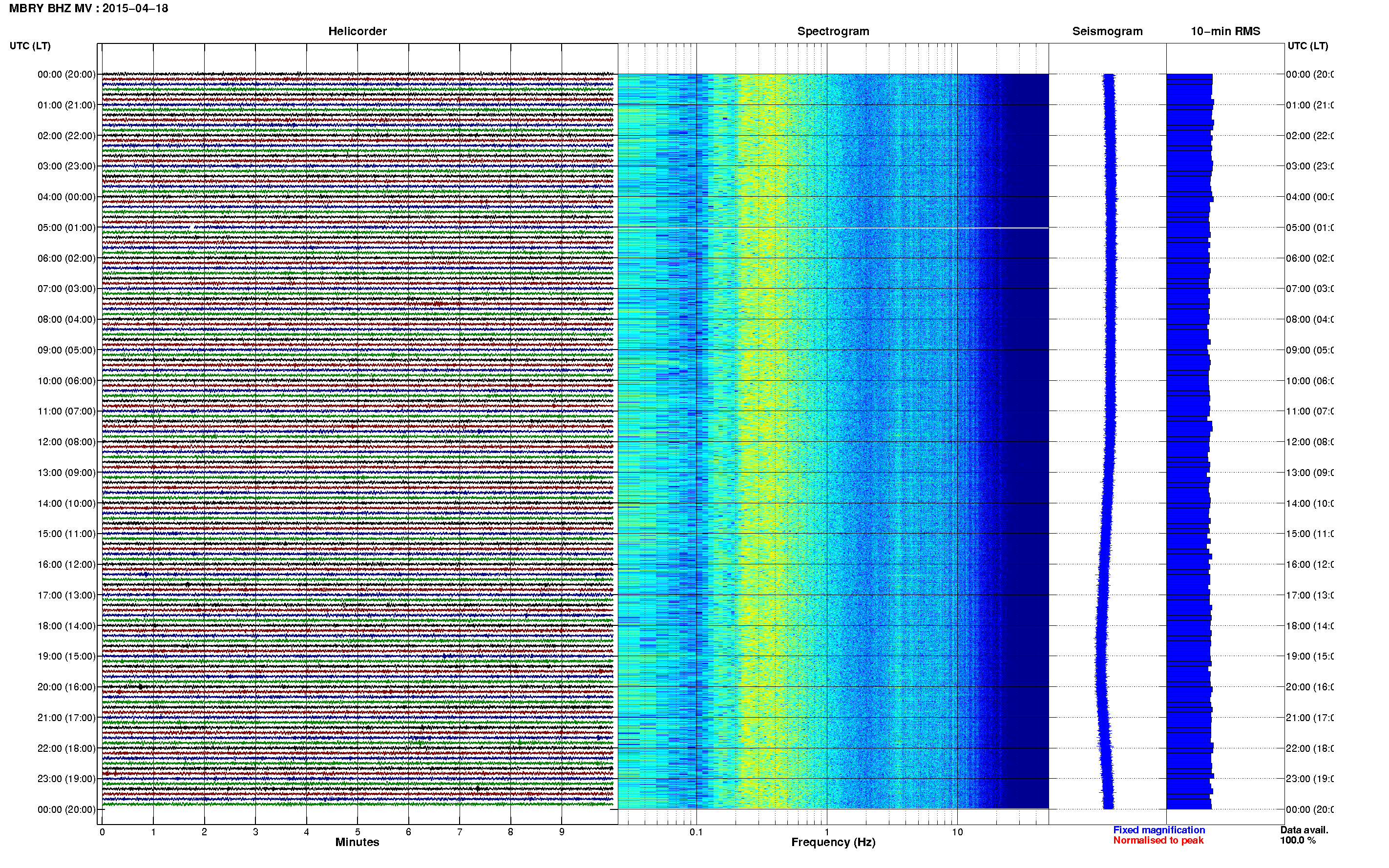The height and width of the screenshot is (868, 1389).
Task: Click the red 'Normalised to peak' legend text
Action: pos(1158,841)
